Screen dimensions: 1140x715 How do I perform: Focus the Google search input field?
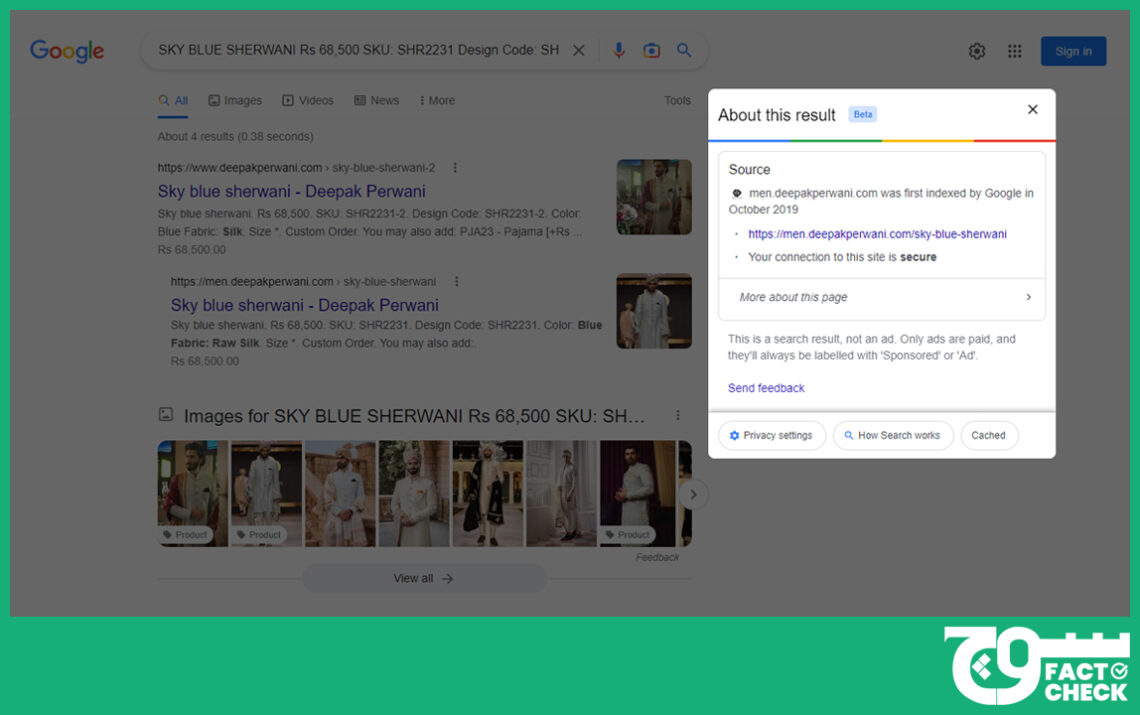point(358,50)
